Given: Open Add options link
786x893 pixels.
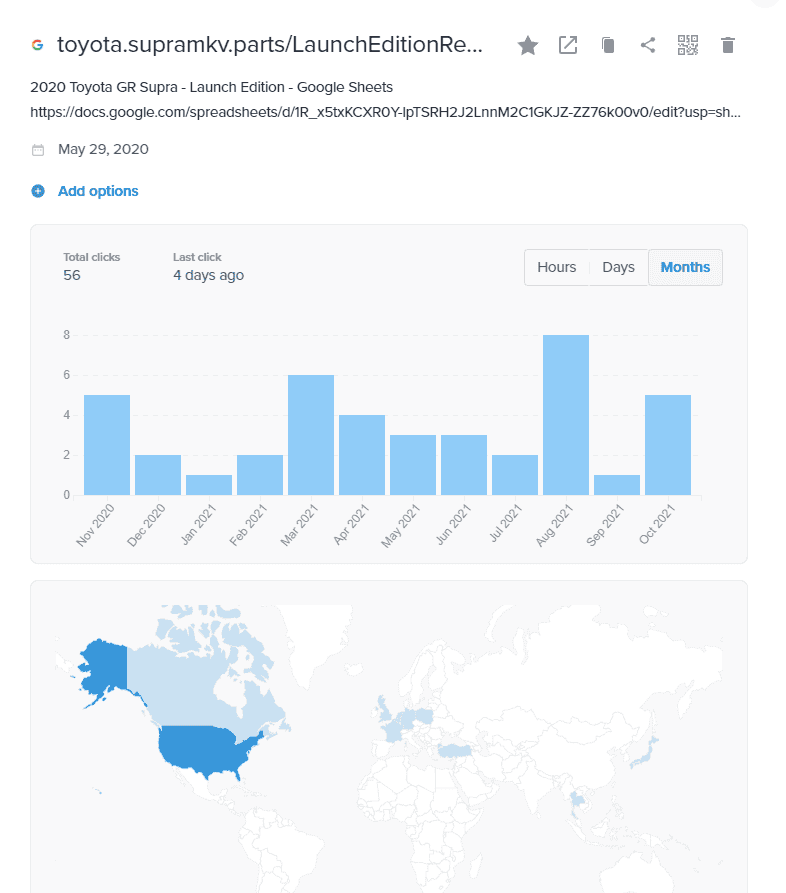Looking at the screenshot, I should click(98, 191).
